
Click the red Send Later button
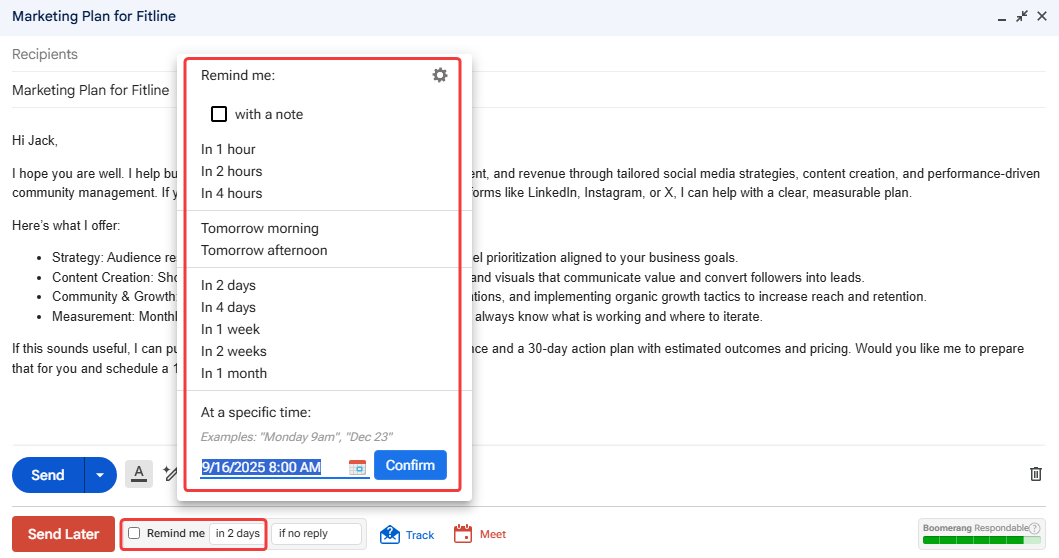pos(63,534)
